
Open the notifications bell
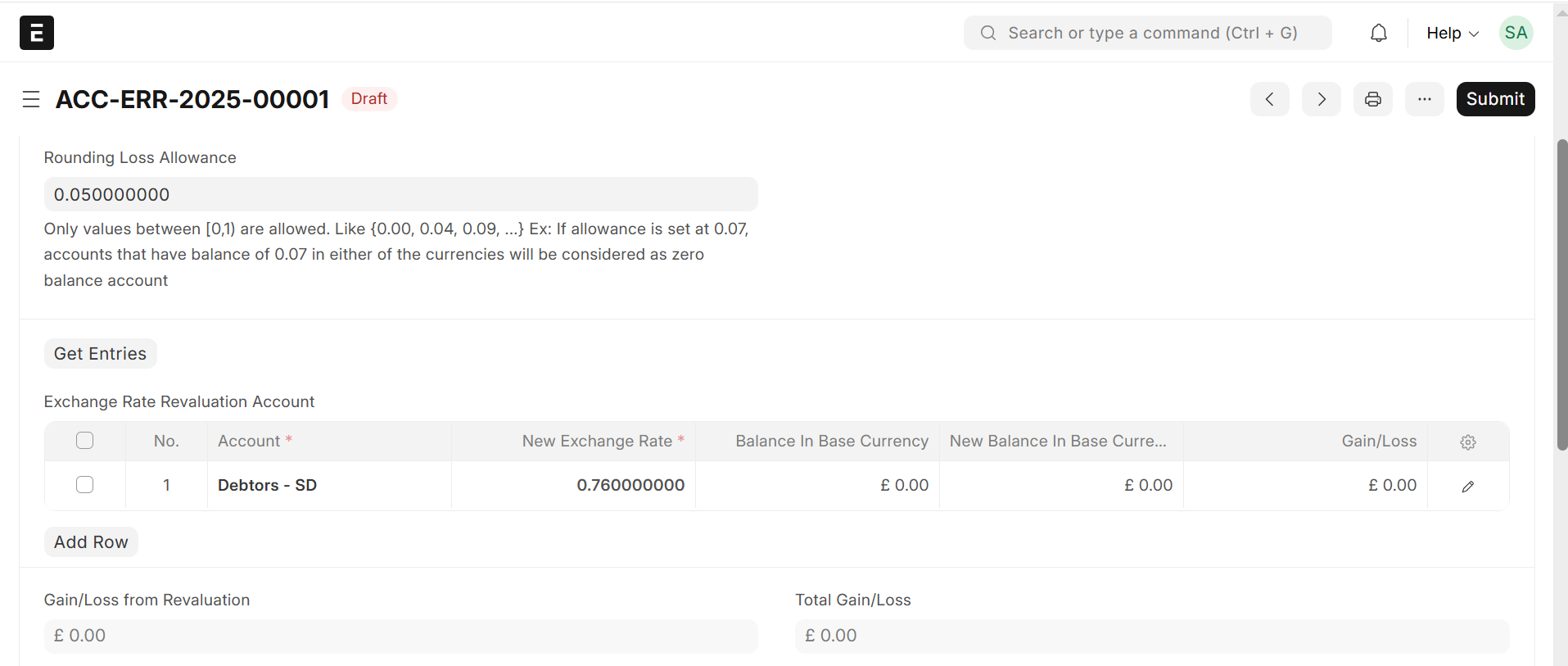pos(1378,33)
